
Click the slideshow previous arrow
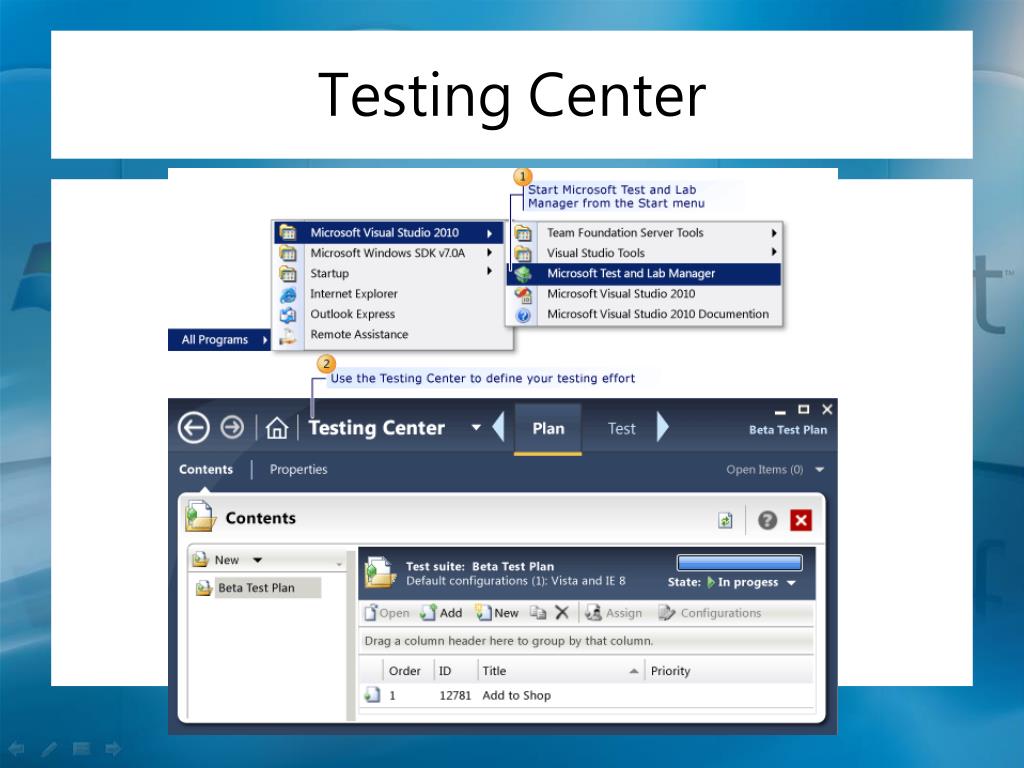tap(16, 748)
